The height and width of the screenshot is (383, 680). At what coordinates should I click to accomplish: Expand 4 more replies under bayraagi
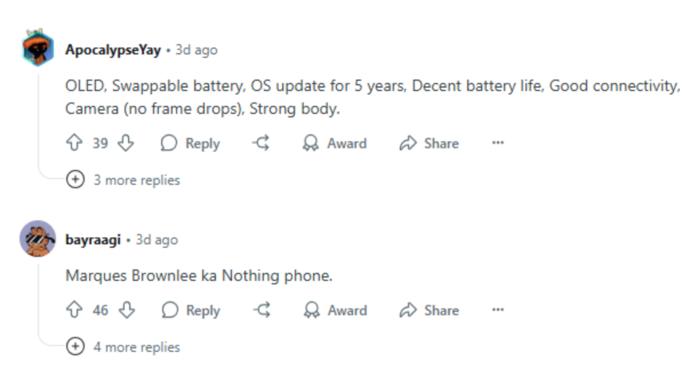point(123,347)
